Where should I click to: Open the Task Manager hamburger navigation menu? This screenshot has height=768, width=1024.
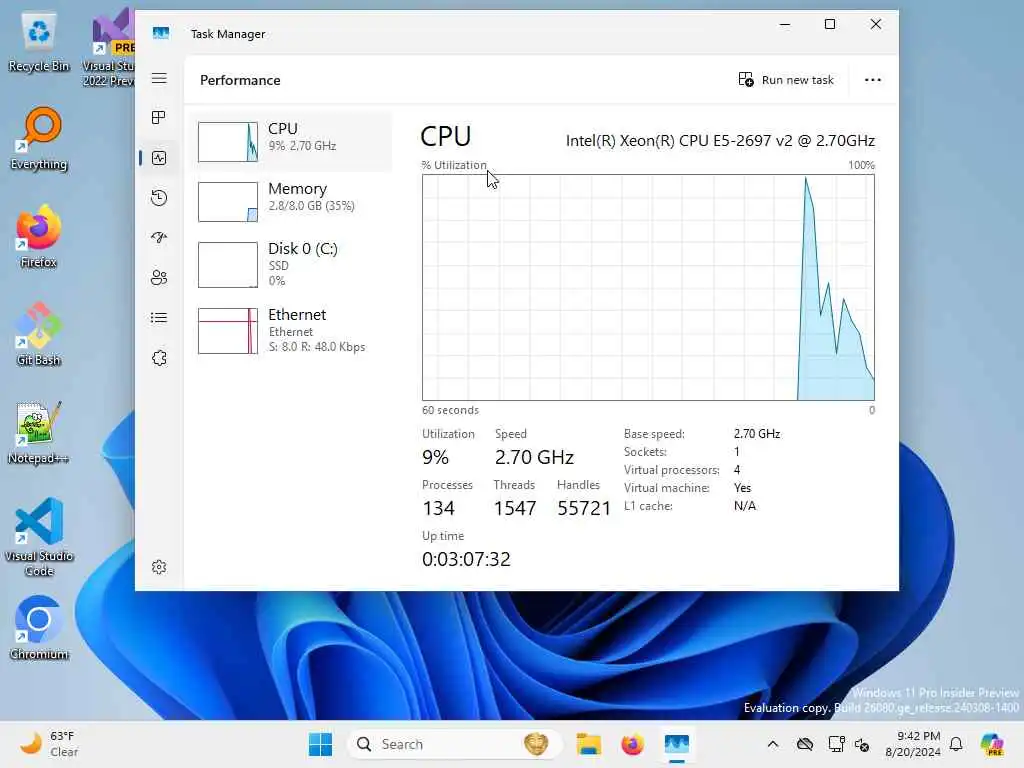(159, 78)
